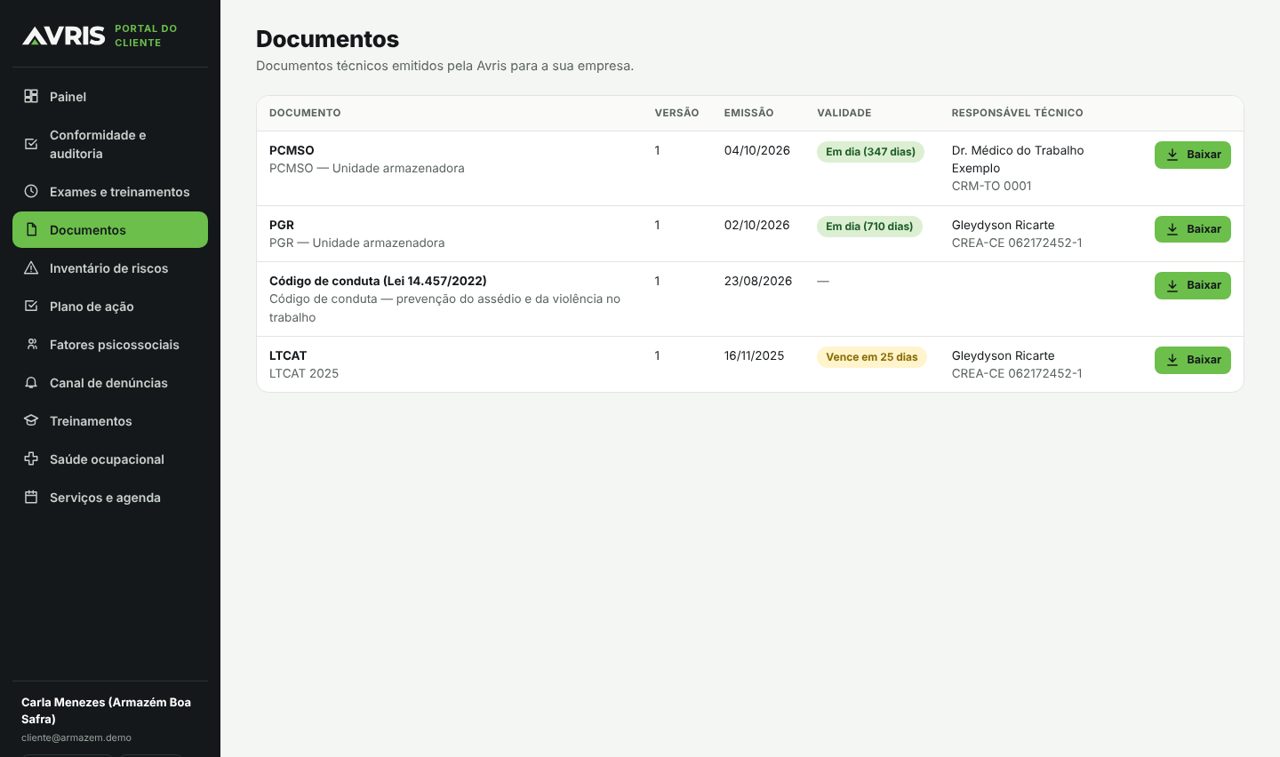
Task: Click Baixar for the LTCAT row
Action: 1192,360
